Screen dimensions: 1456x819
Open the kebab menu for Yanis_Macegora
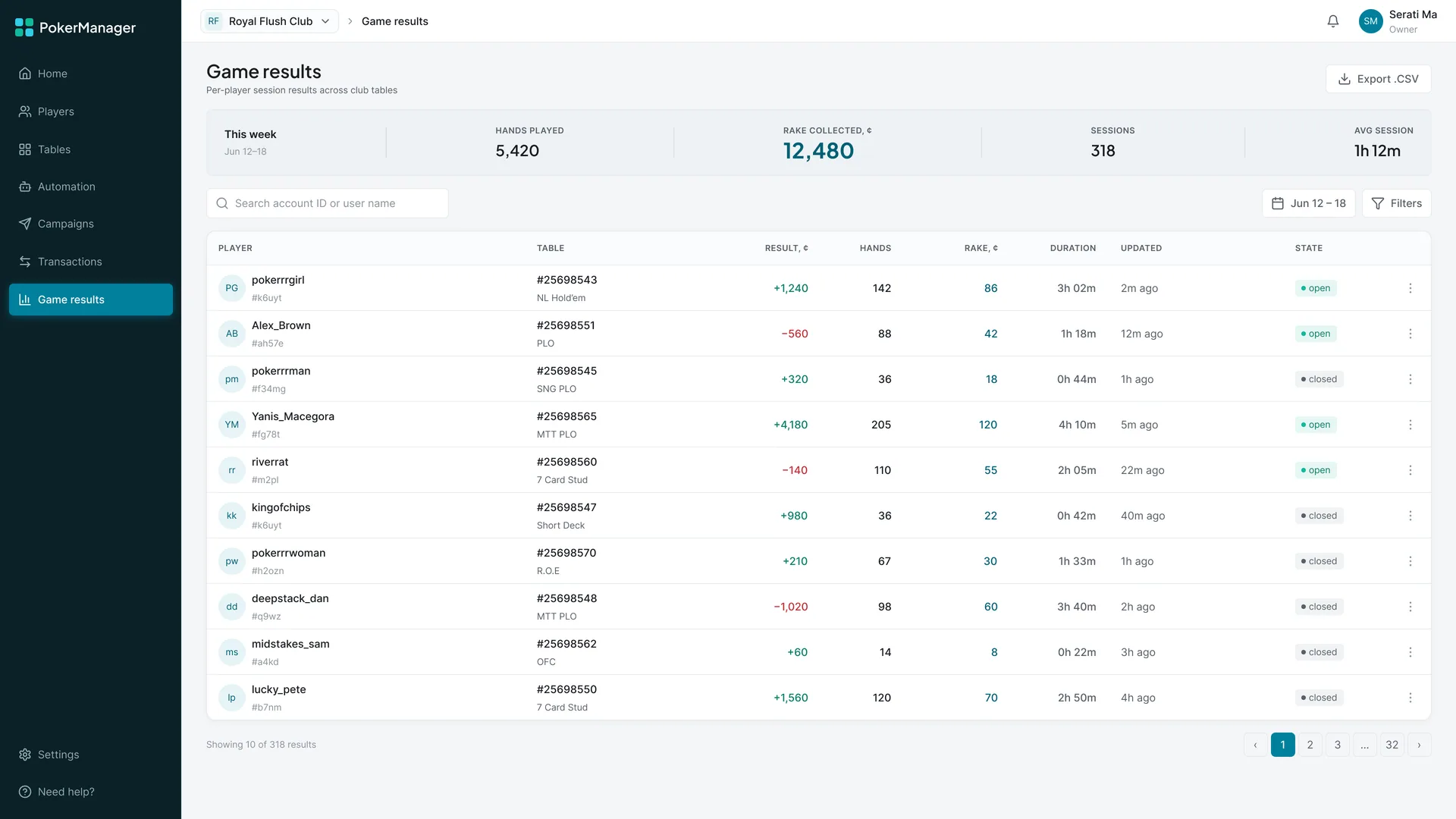click(x=1410, y=425)
